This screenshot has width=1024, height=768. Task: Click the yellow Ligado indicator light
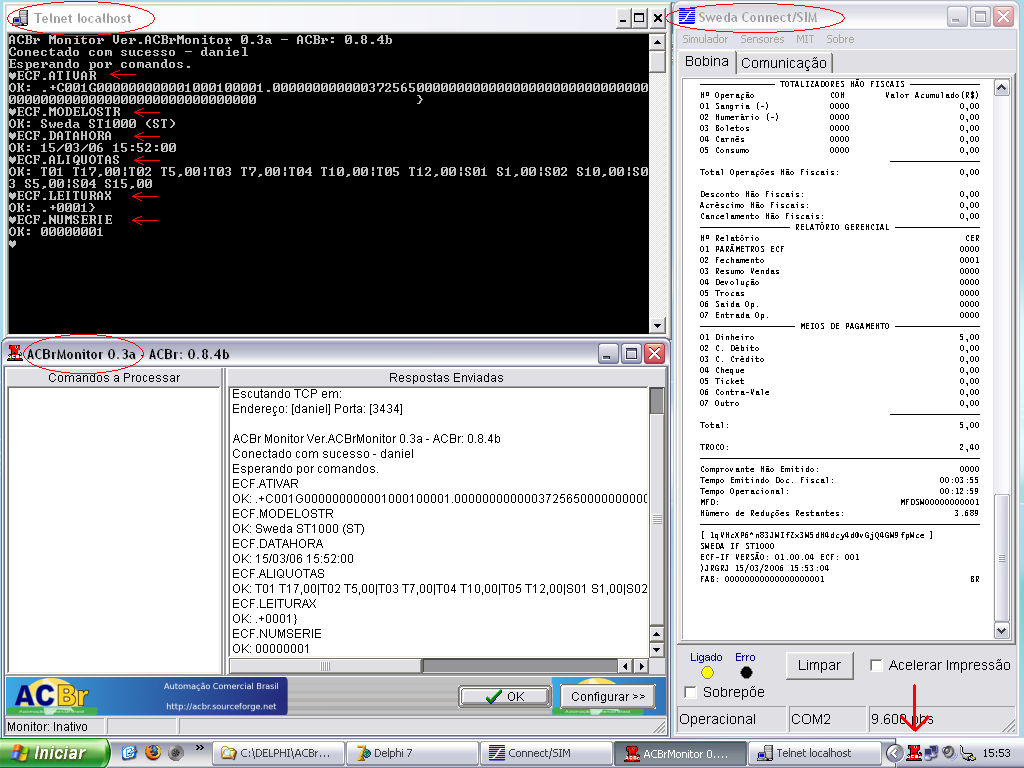coord(707,673)
